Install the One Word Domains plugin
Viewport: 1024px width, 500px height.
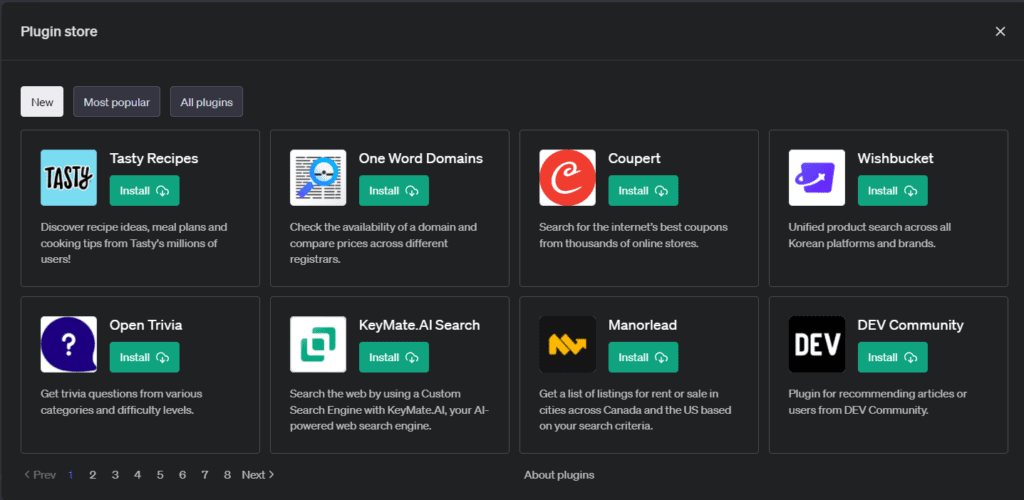pos(394,191)
